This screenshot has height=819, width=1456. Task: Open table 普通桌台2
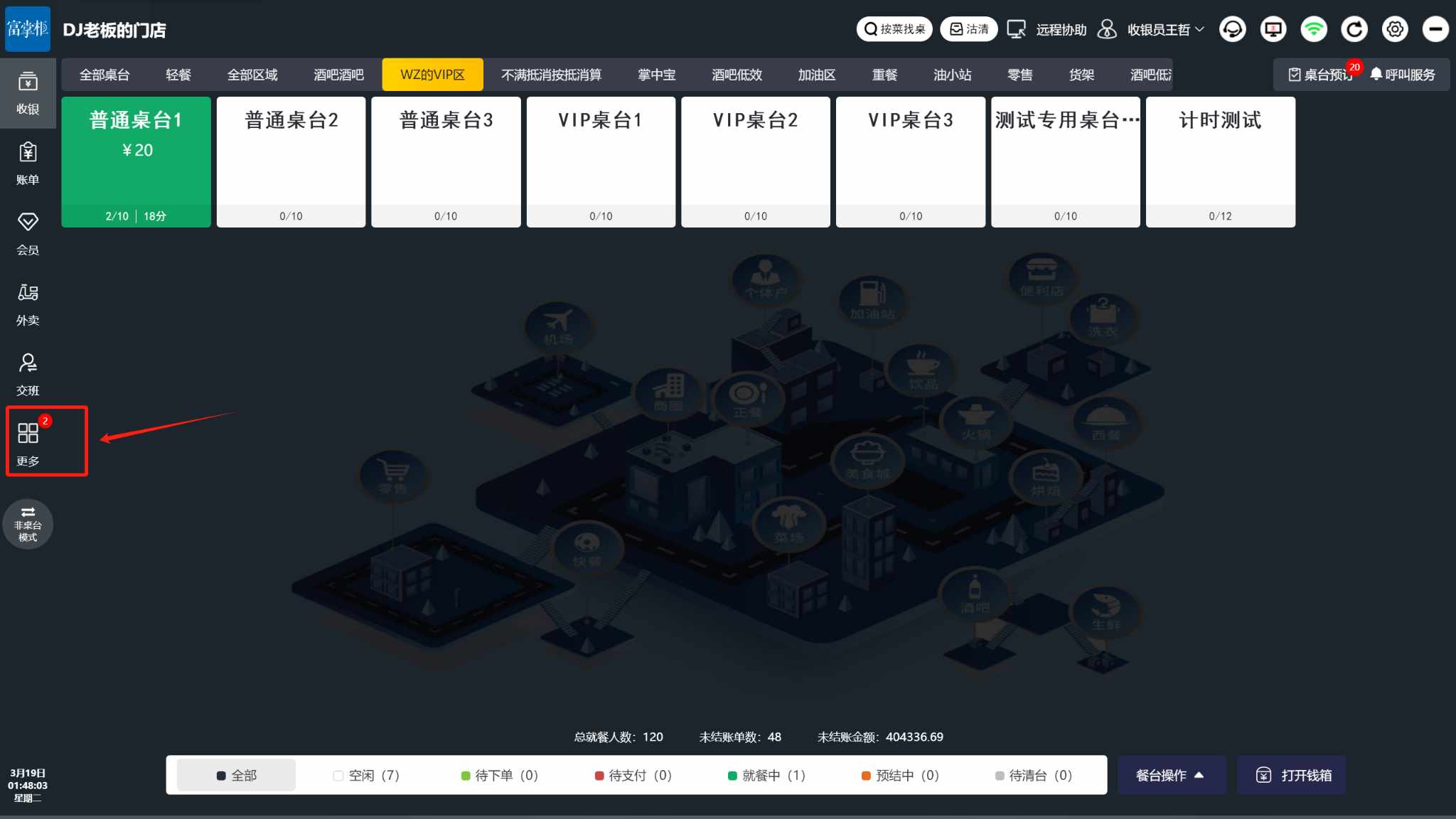tap(291, 162)
